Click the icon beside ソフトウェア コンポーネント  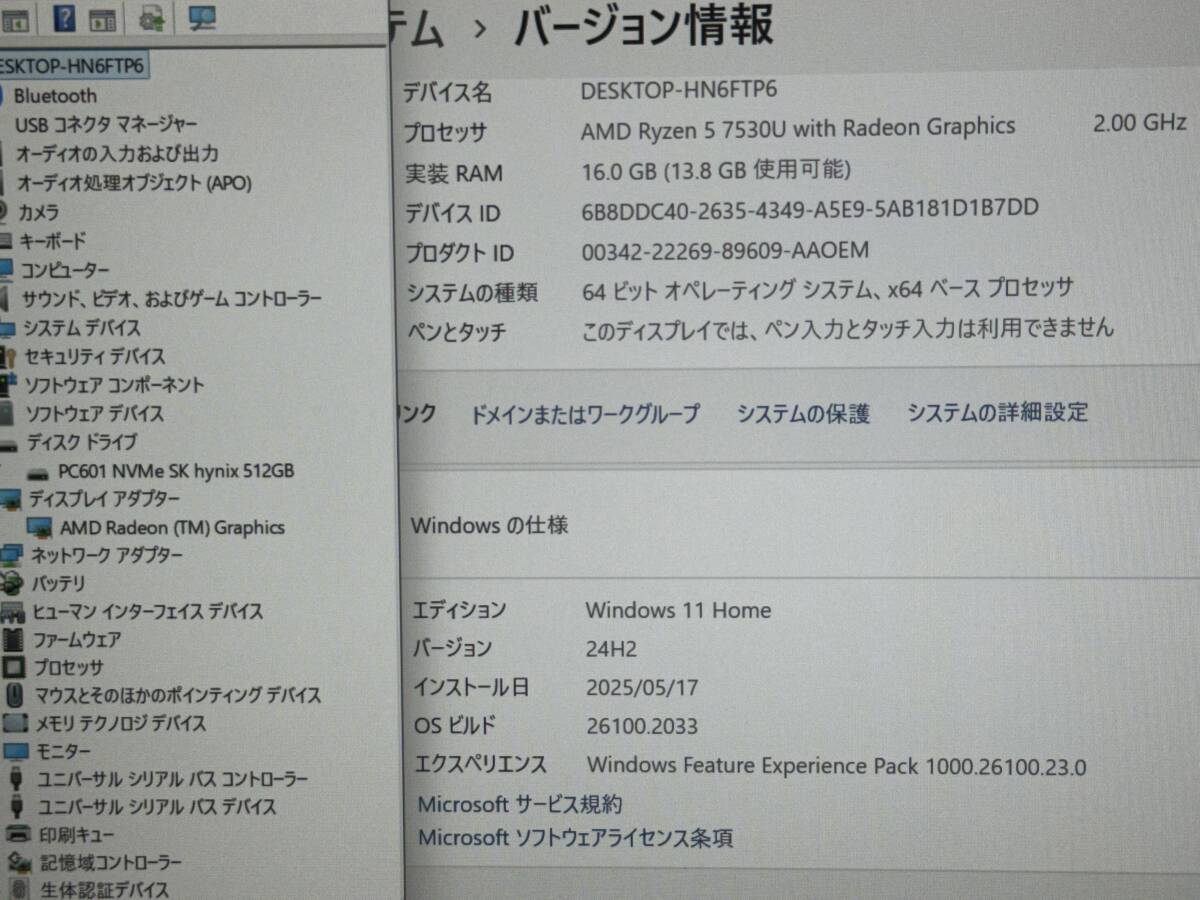pos(10,385)
